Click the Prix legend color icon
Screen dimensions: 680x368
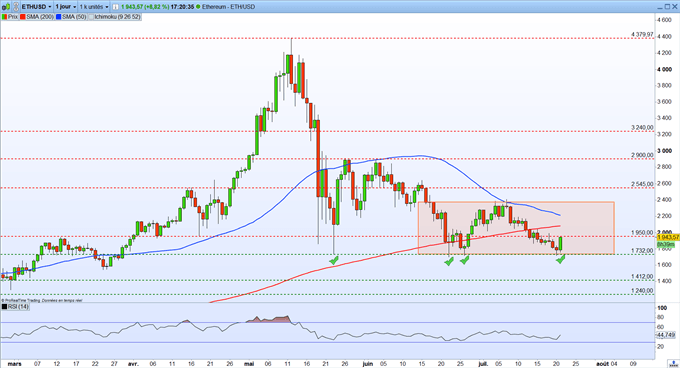pyautogui.click(x=4, y=17)
